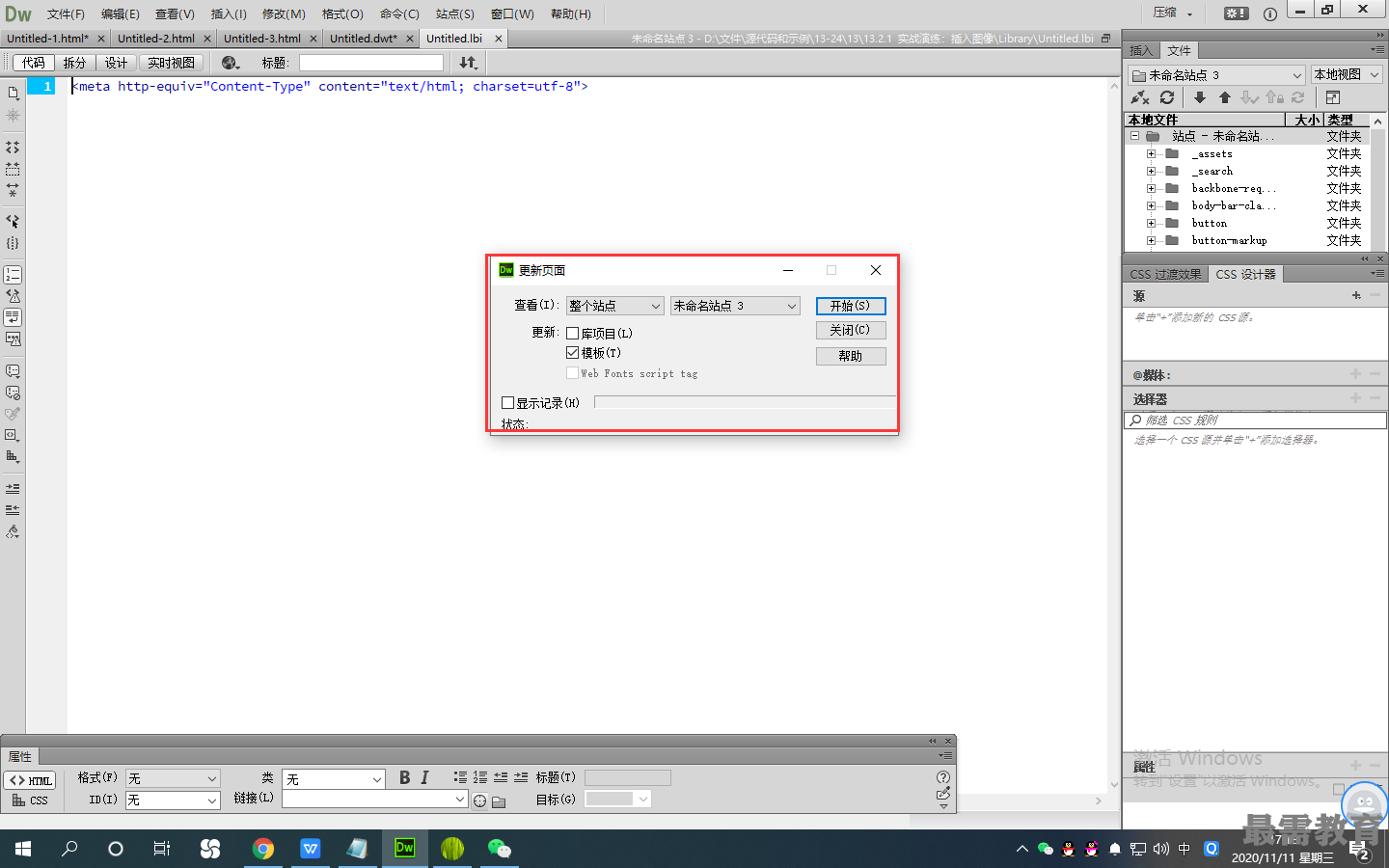Click the 开始(S) button
This screenshot has height=868, width=1389.
coord(850,306)
